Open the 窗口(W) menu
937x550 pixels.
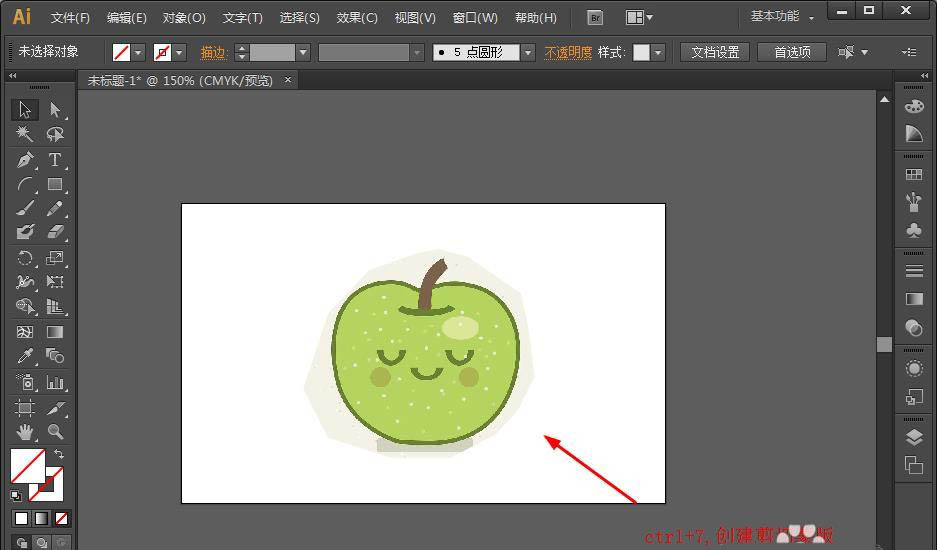coord(475,18)
